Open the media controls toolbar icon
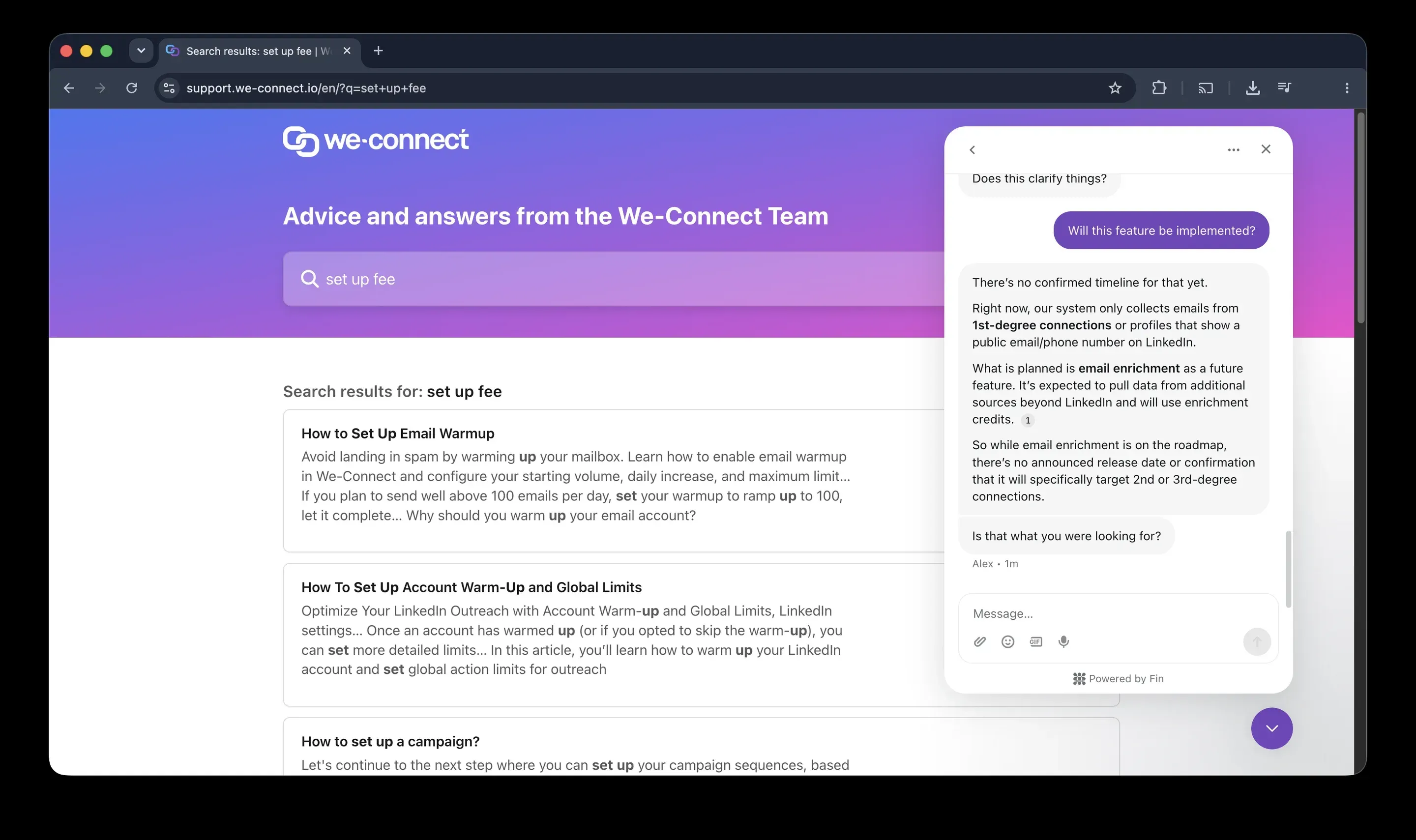Viewport: 1416px width, 840px height. [1284, 87]
